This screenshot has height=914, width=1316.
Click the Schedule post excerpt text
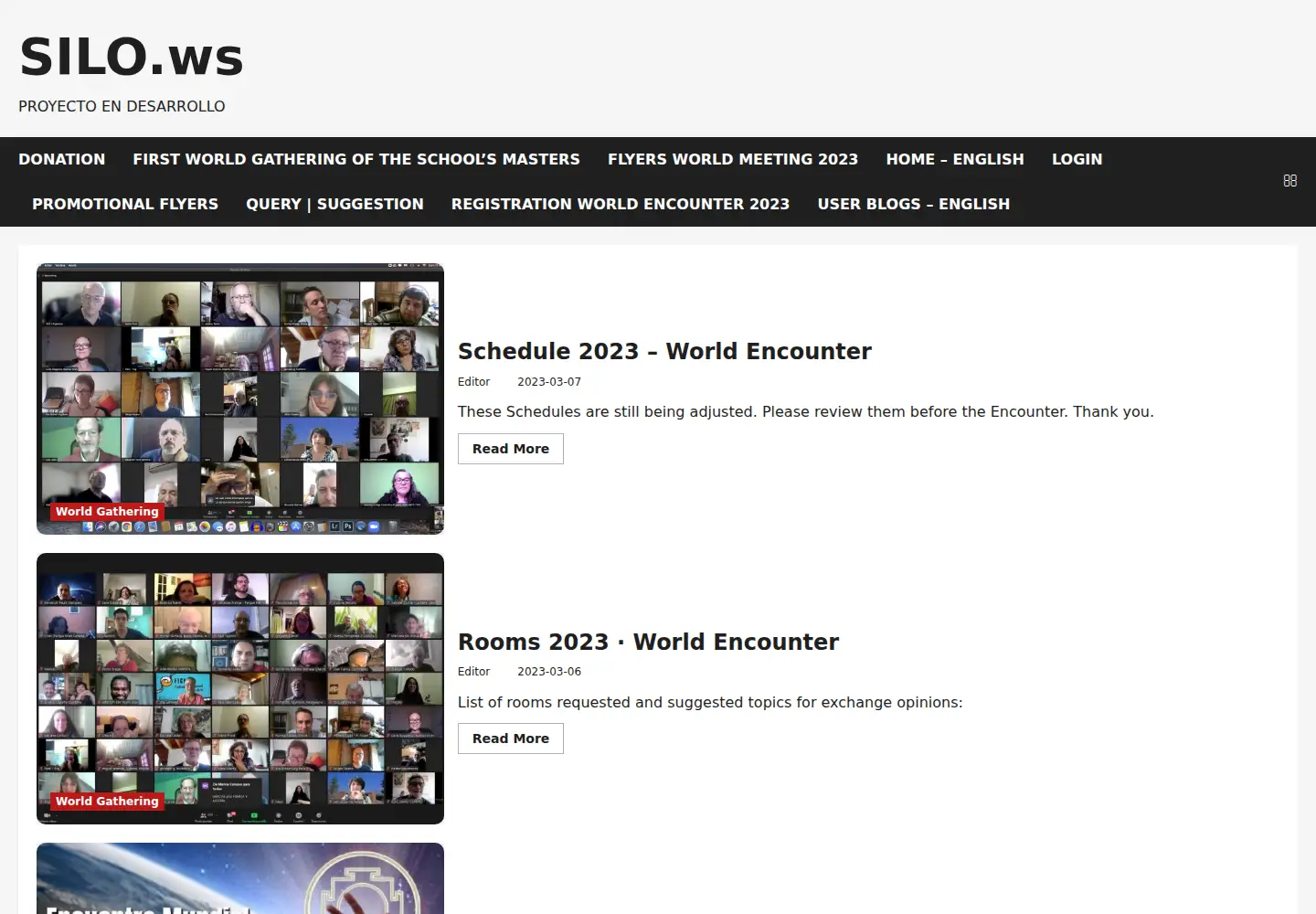click(805, 412)
